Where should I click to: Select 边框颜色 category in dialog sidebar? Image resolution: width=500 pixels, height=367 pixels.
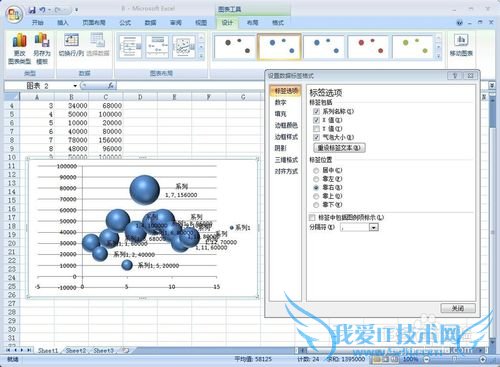[286, 125]
